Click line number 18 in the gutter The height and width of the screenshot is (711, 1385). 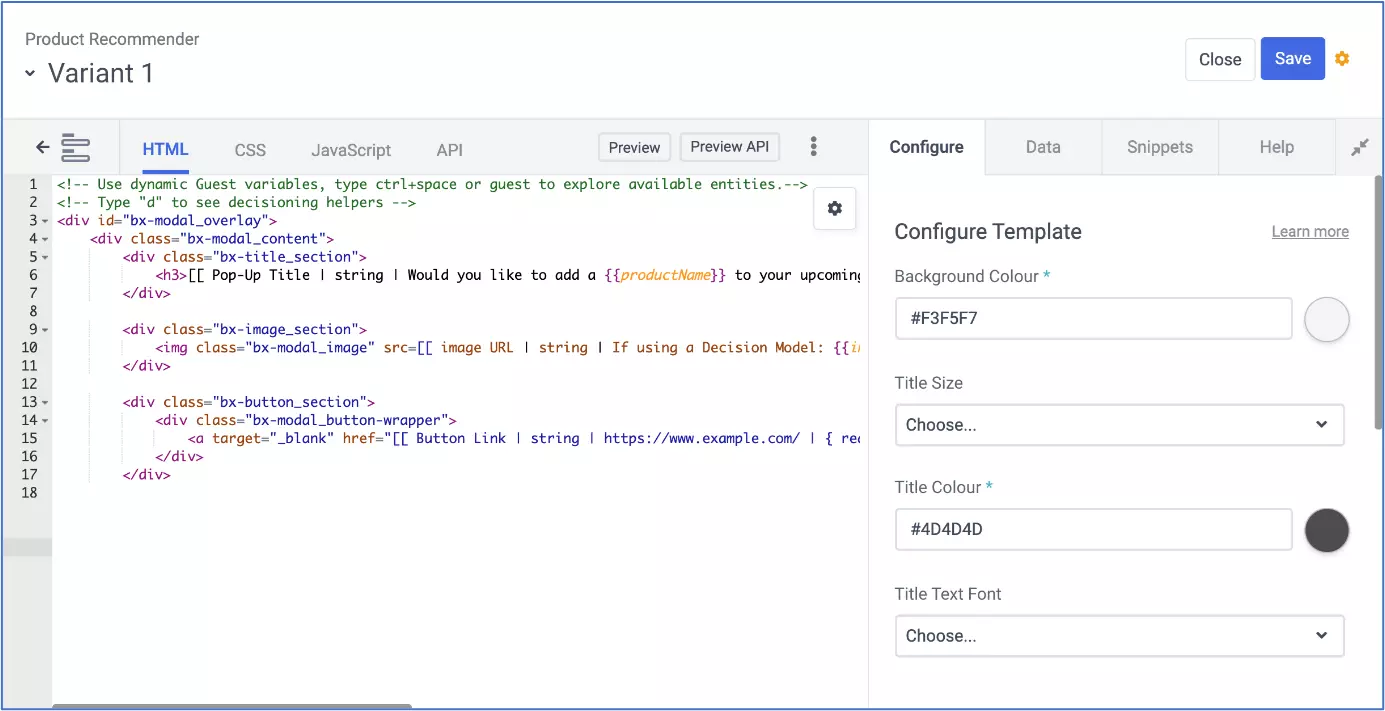28,493
